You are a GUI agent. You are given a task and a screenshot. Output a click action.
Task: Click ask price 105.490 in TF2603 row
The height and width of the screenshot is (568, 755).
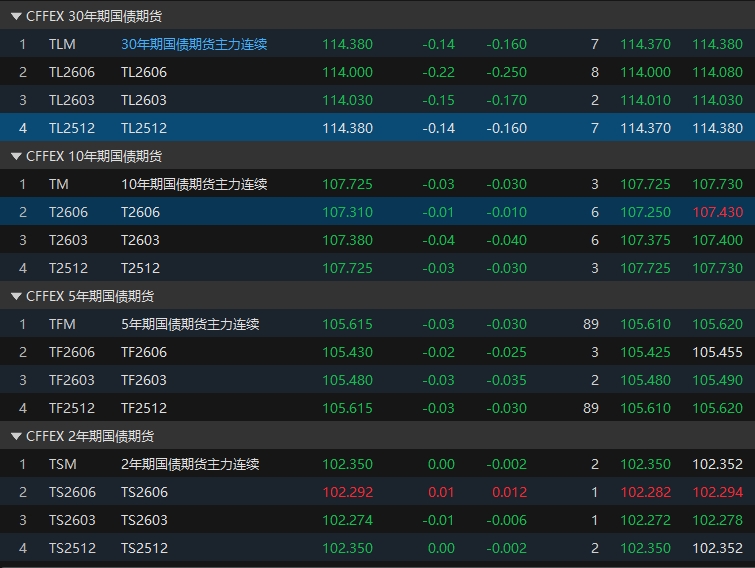[717, 380]
